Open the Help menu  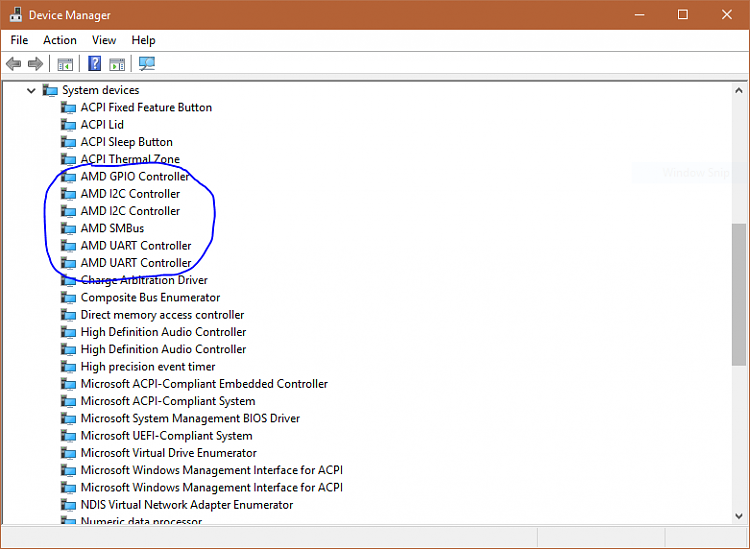143,40
